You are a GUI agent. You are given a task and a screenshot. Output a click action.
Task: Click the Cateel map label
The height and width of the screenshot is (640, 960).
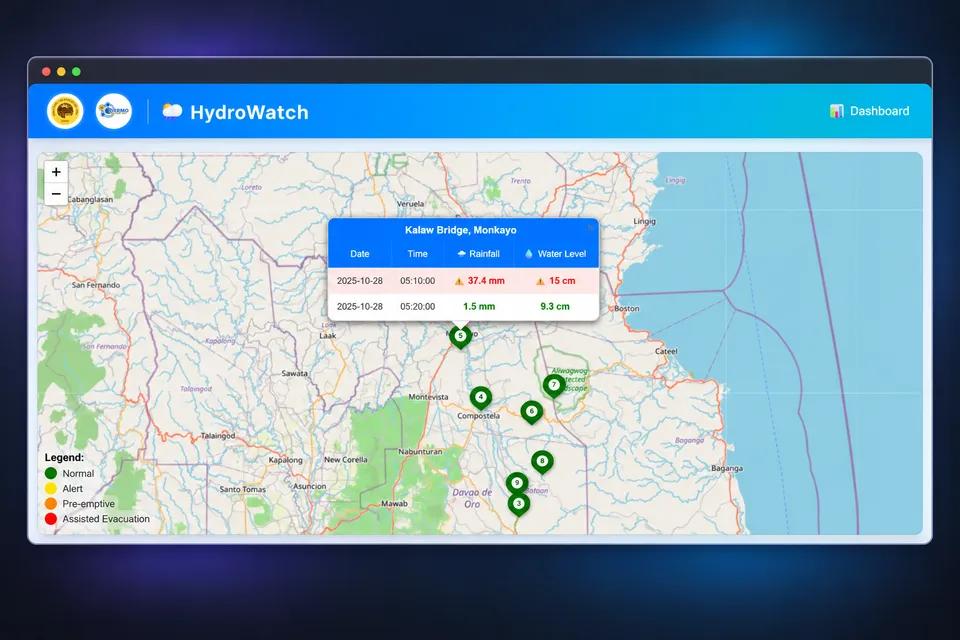[666, 352]
